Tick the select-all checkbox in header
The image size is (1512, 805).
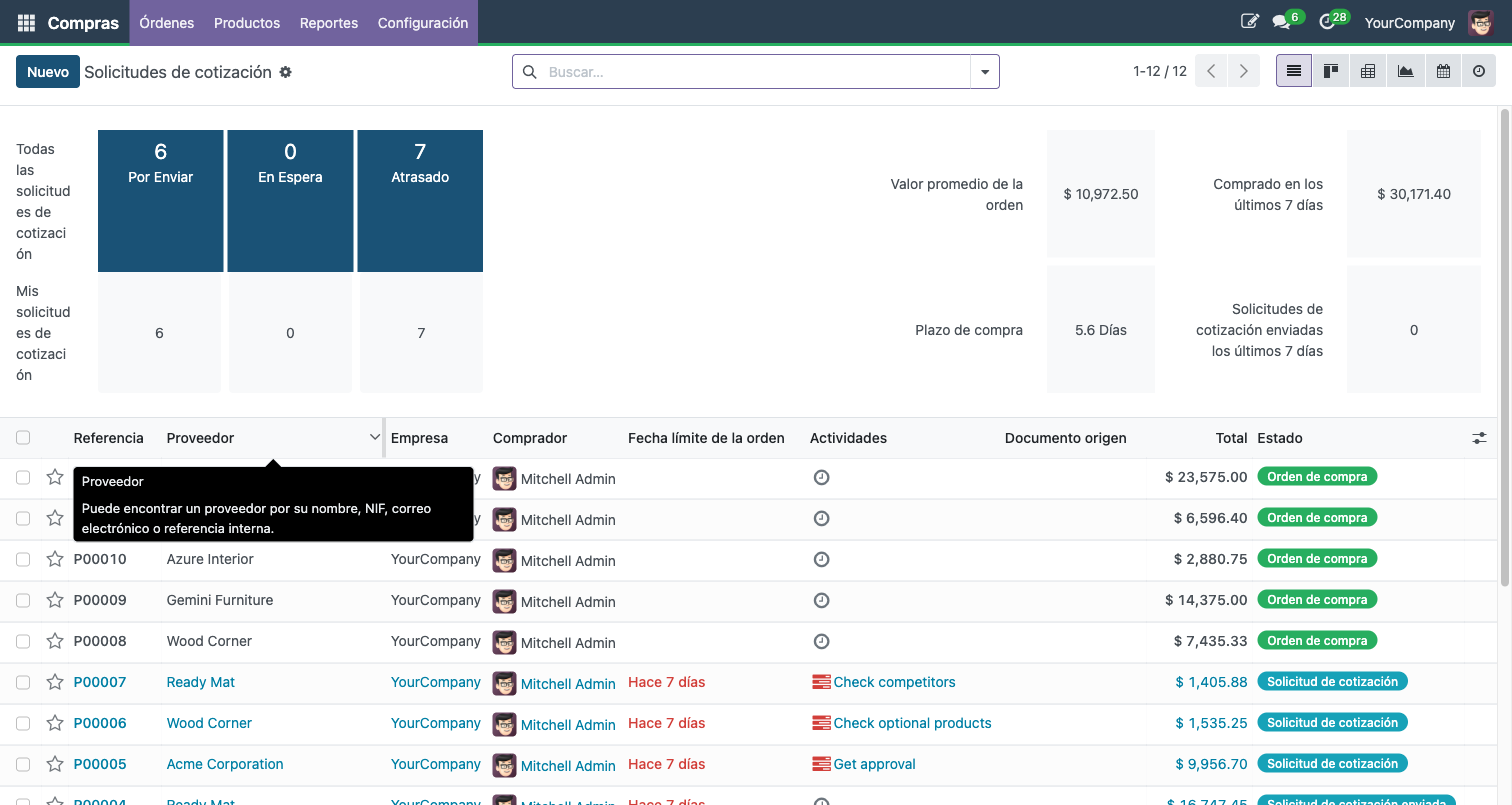tap(23, 438)
